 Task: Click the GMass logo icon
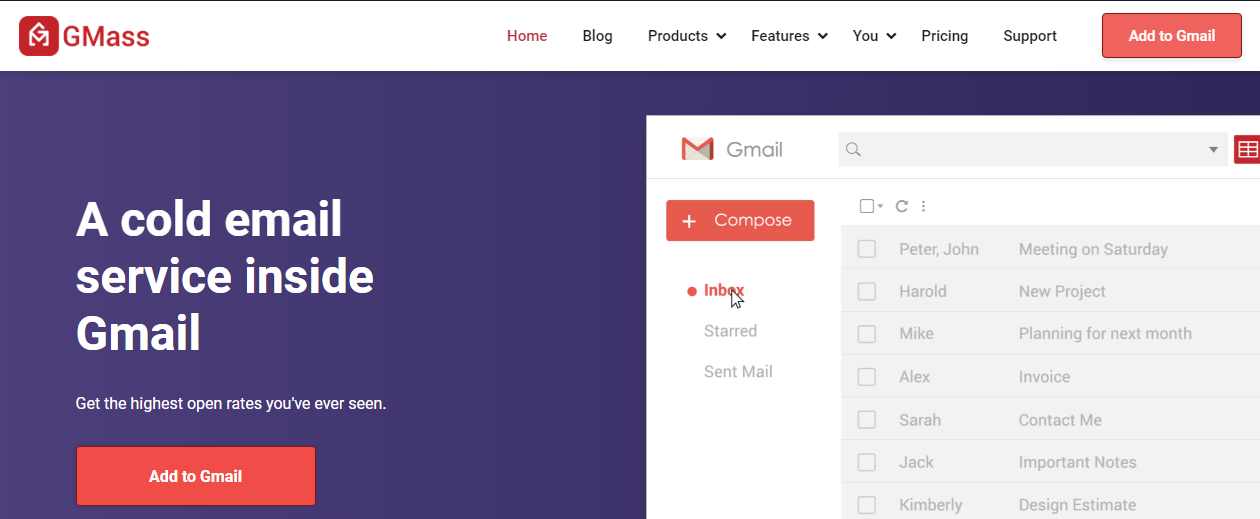39,36
